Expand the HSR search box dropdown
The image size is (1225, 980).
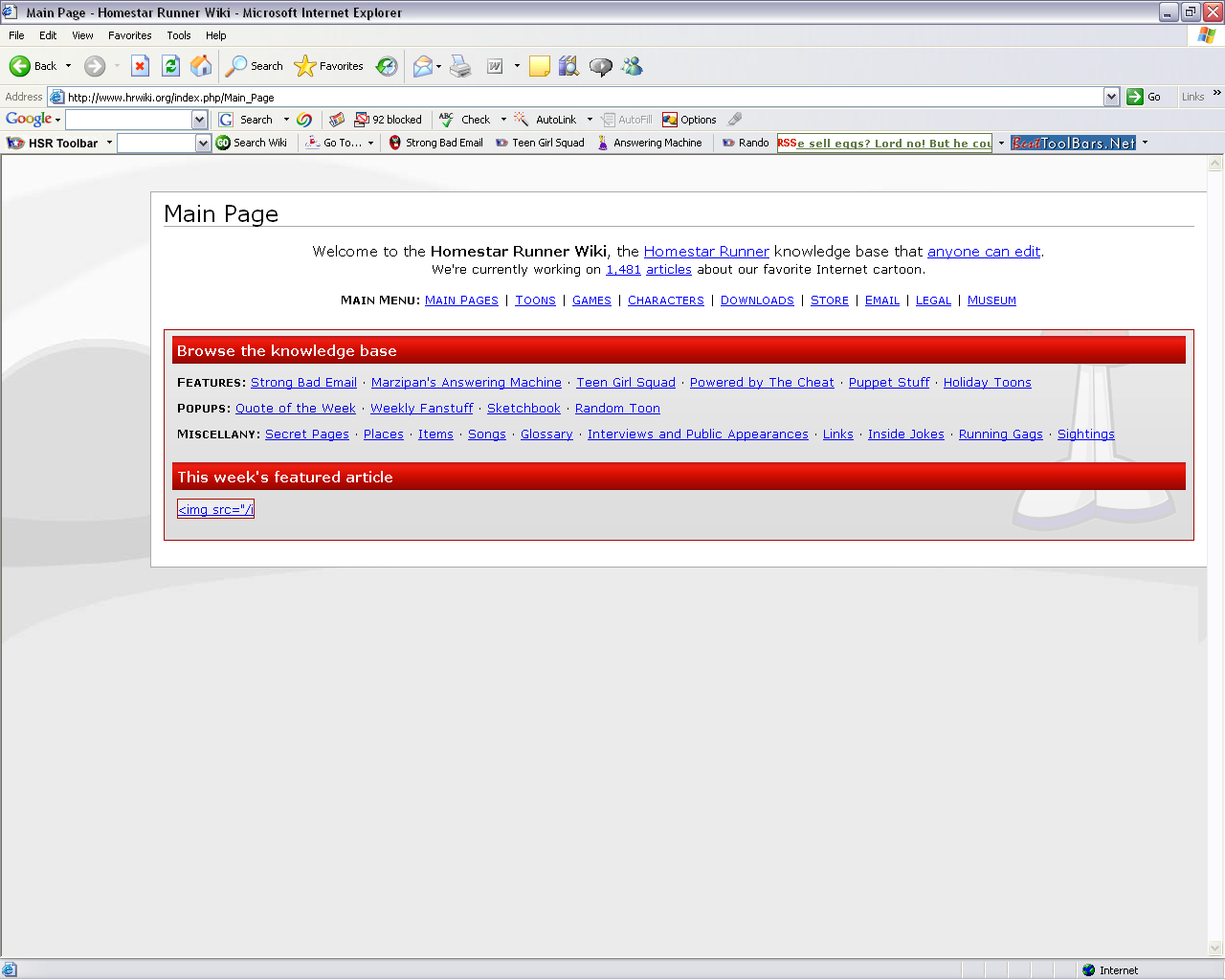[x=203, y=143]
